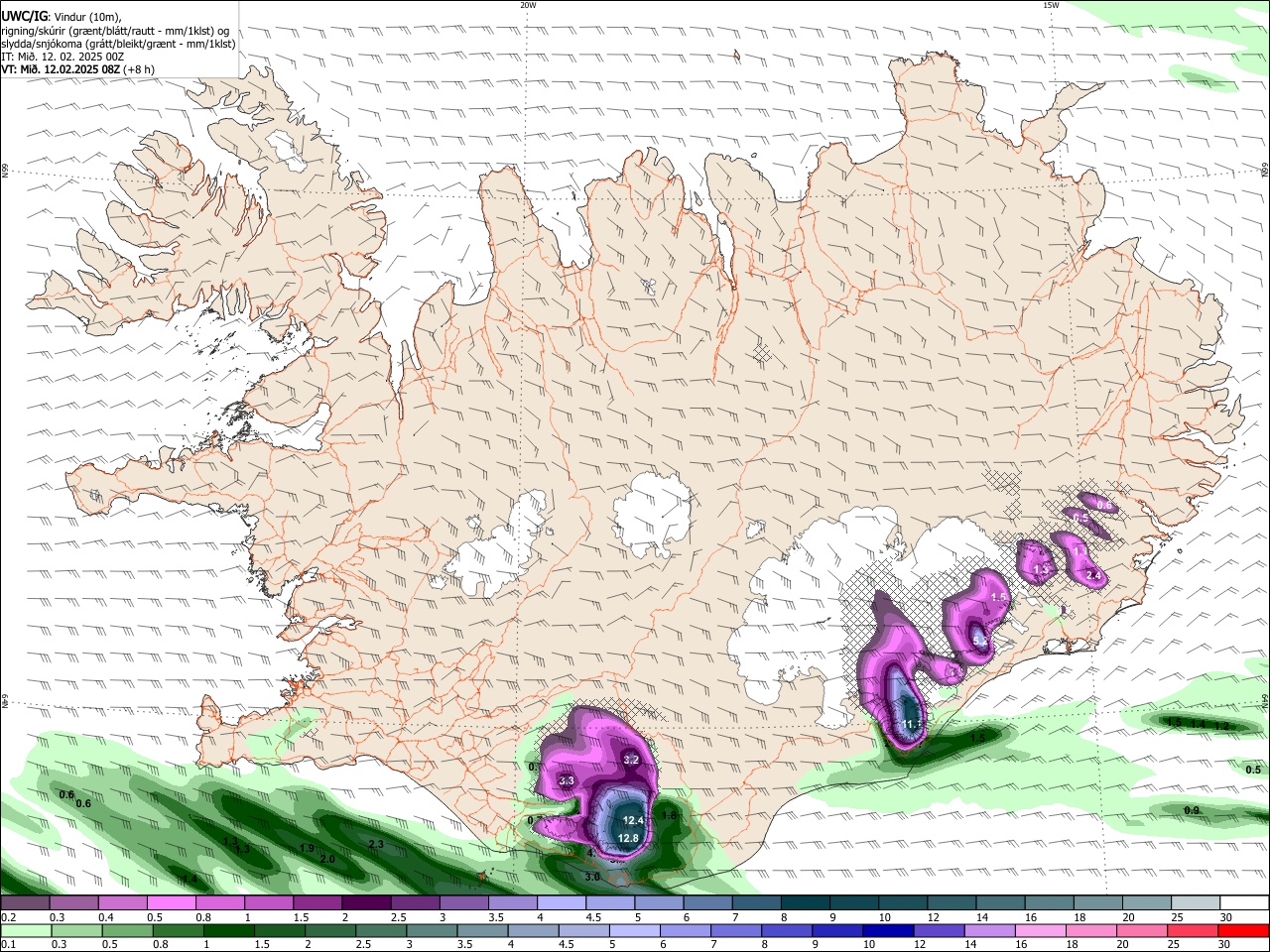The width and height of the screenshot is (1270, 952).
Task: Click the 'IT: Mið. 12. 02. 2025 00Z' line
Action: click(63, 57)
